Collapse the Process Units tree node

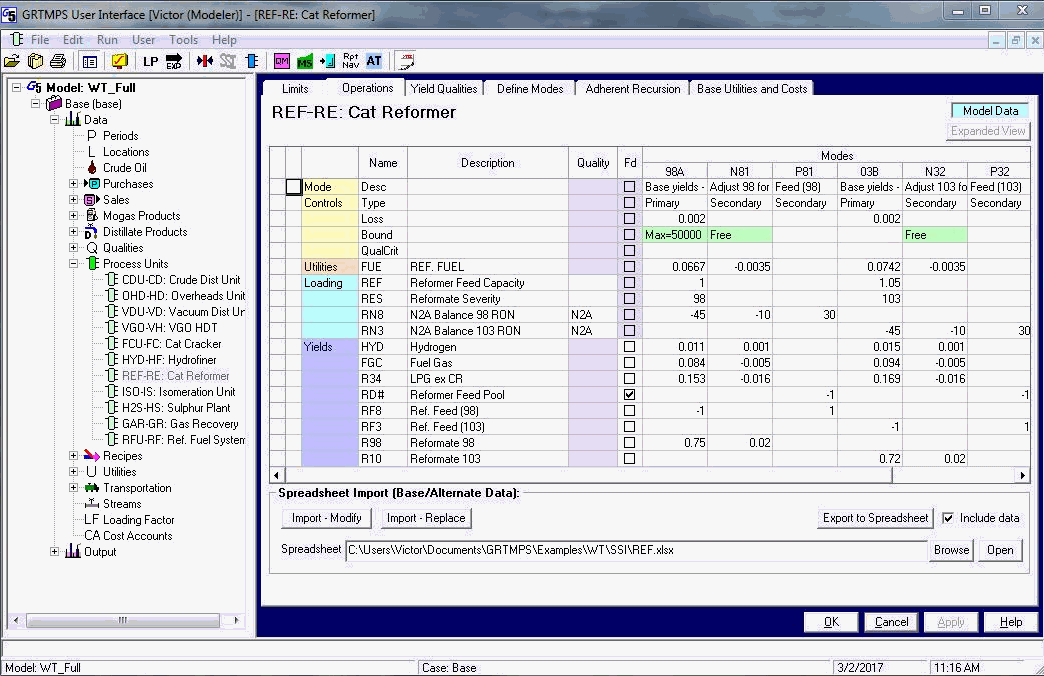pyautogui.click(x=74, y=264)
